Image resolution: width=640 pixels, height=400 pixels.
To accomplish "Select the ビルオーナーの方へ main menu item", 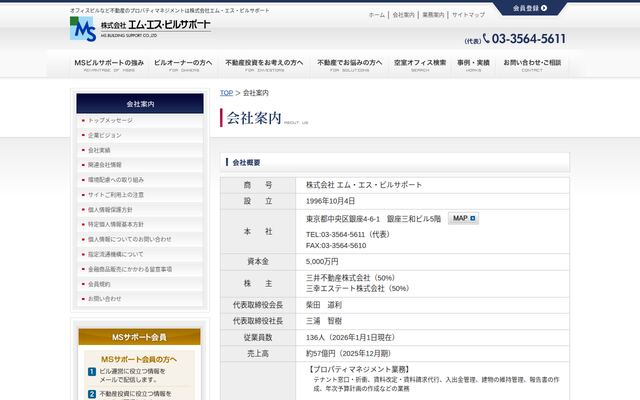I will pyautogui.click(x=183, y=65).
